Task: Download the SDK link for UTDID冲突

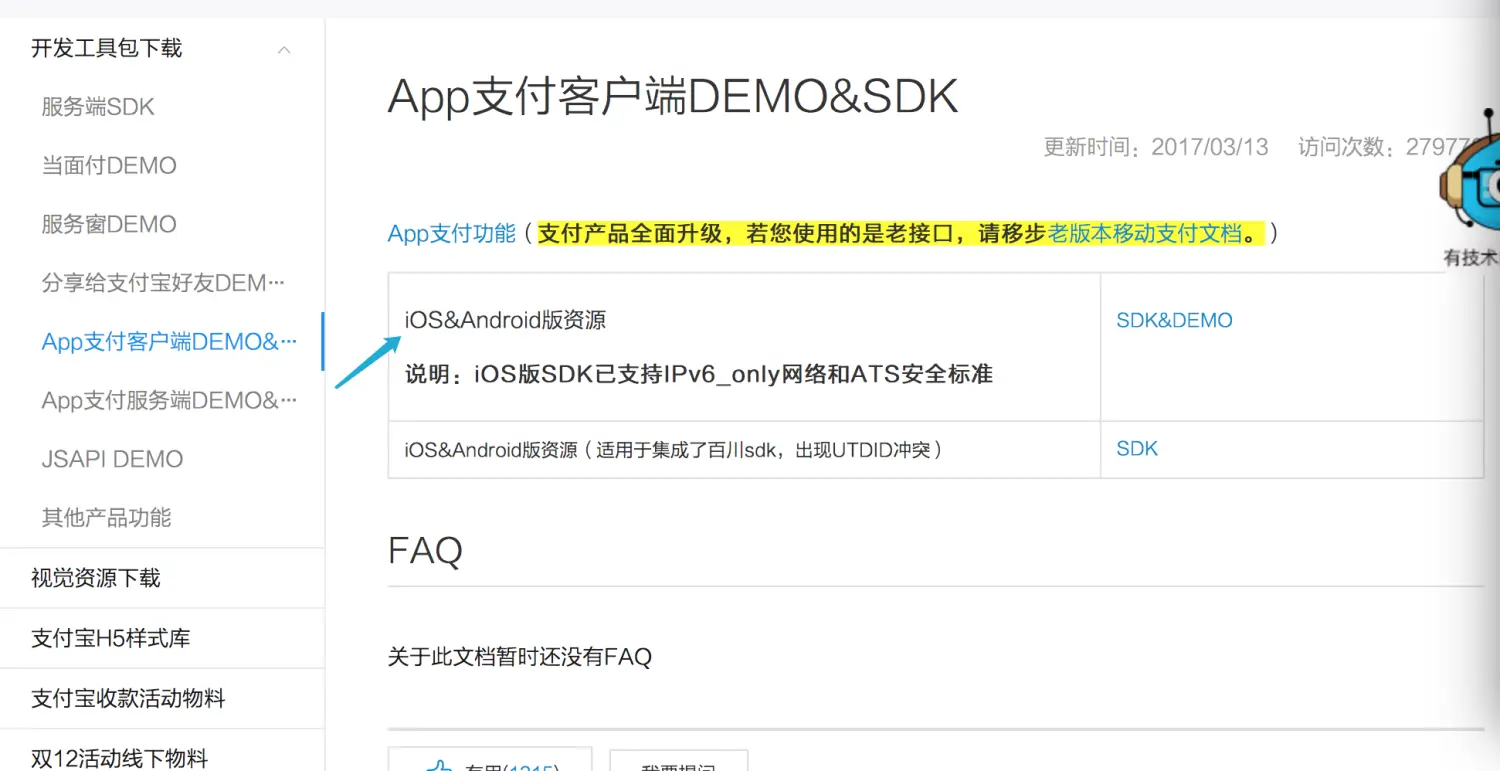Action: (1137, 449)
